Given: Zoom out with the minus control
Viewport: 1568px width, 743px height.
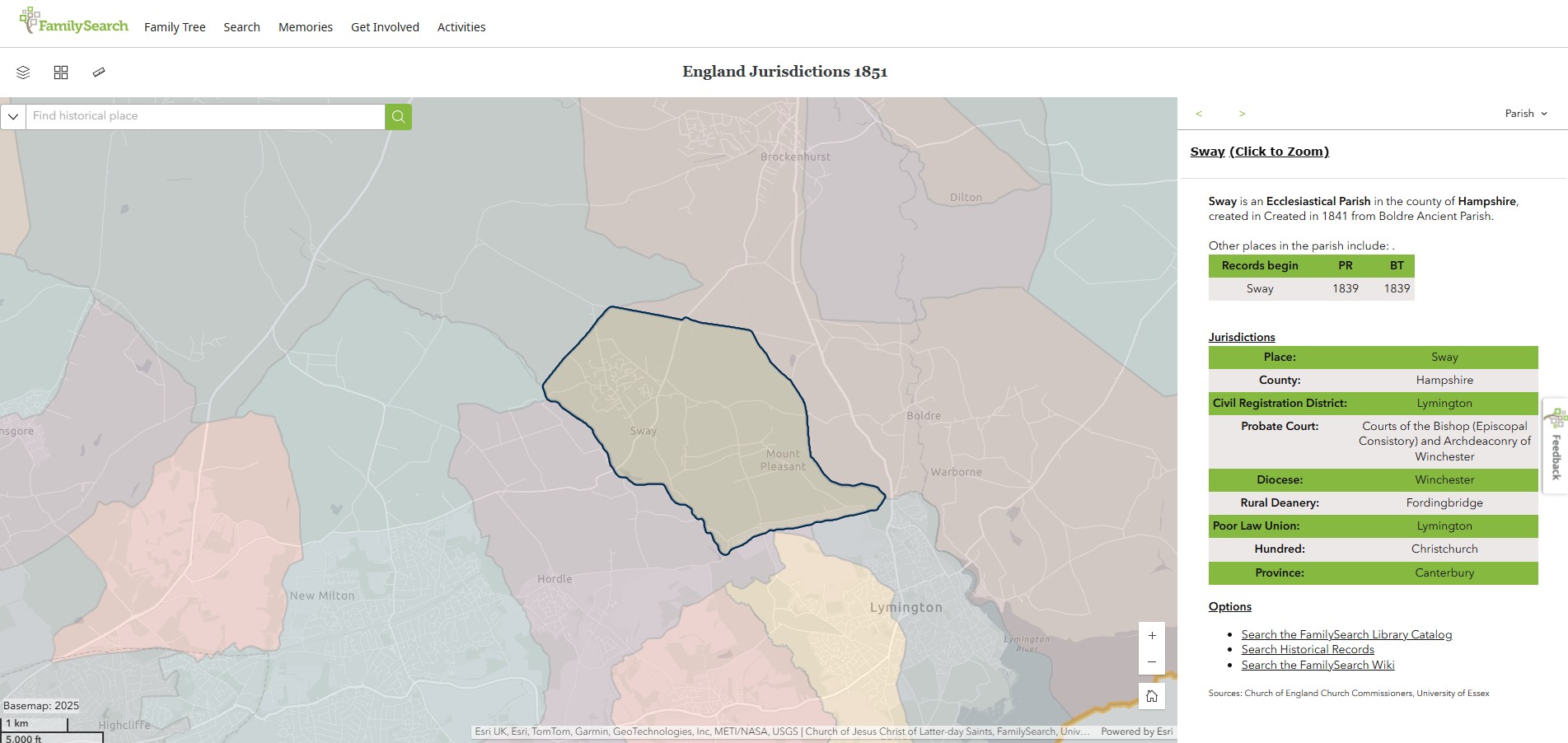Looking at the screenshot, I should pyautogui.click(x=1152, y=661).
